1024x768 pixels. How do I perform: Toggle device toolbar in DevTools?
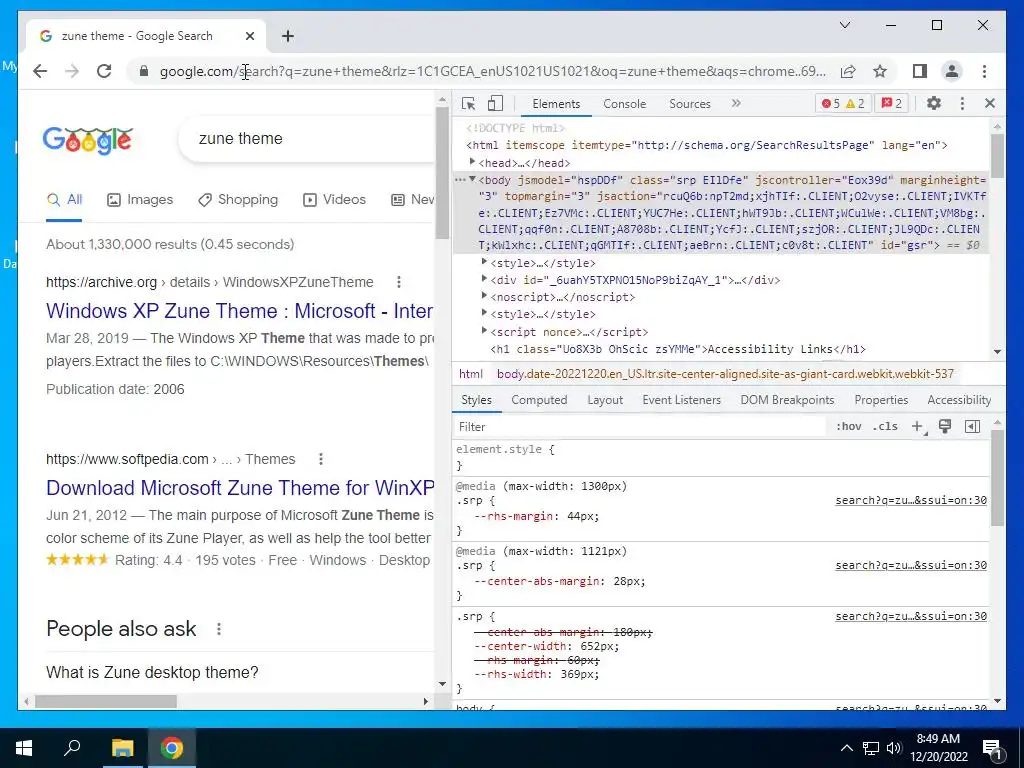[x=496, y=103]
